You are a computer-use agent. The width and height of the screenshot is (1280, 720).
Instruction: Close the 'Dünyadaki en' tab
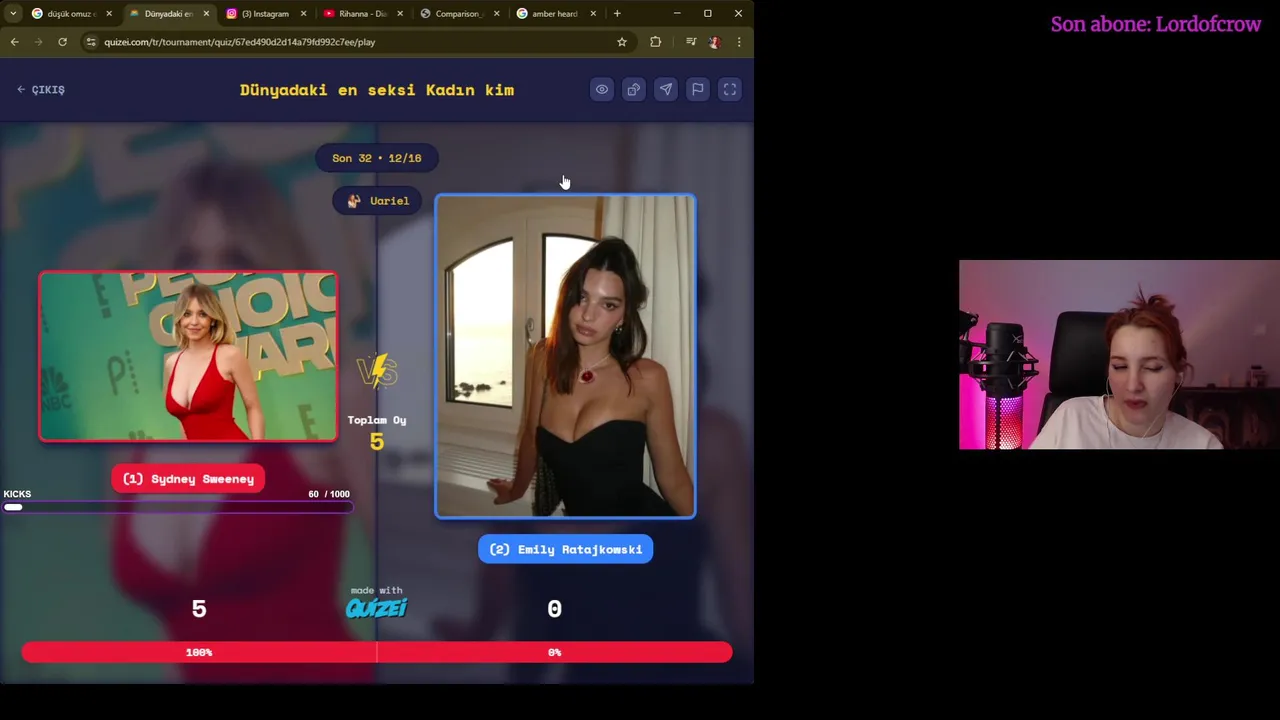coord(206,14)
